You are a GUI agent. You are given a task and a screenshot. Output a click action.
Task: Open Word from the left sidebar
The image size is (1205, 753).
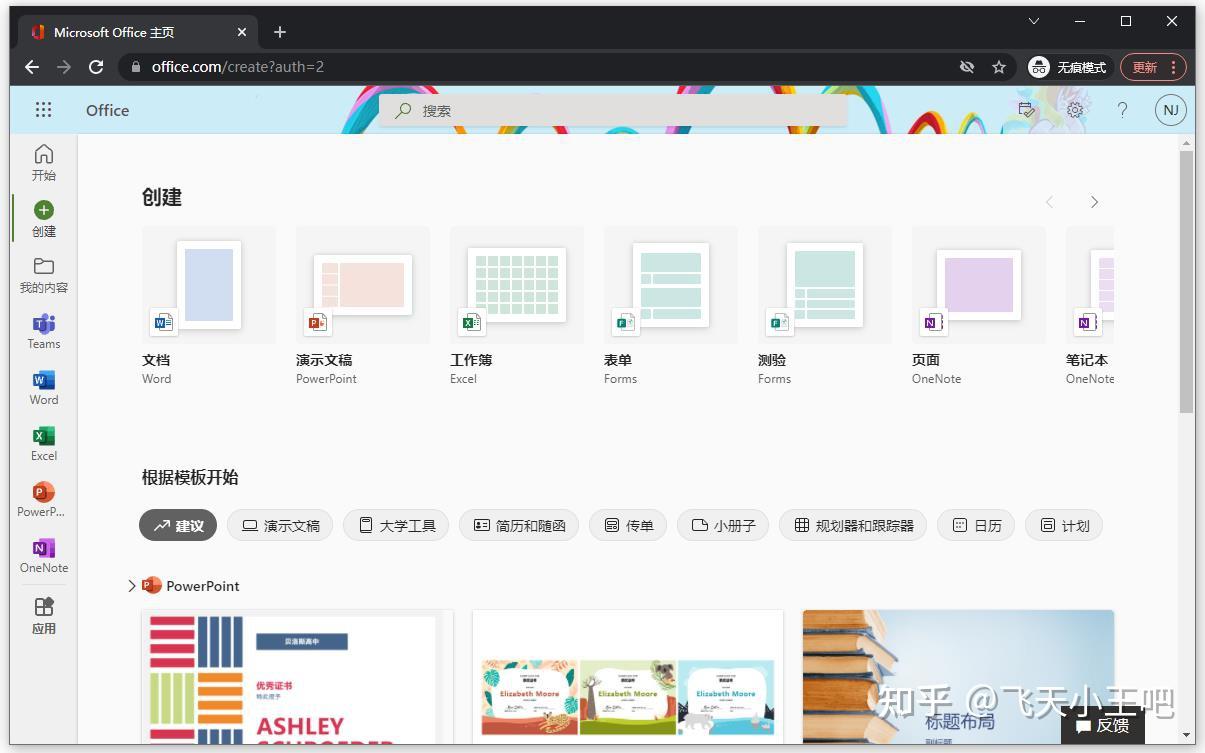(x=43, y=388)
